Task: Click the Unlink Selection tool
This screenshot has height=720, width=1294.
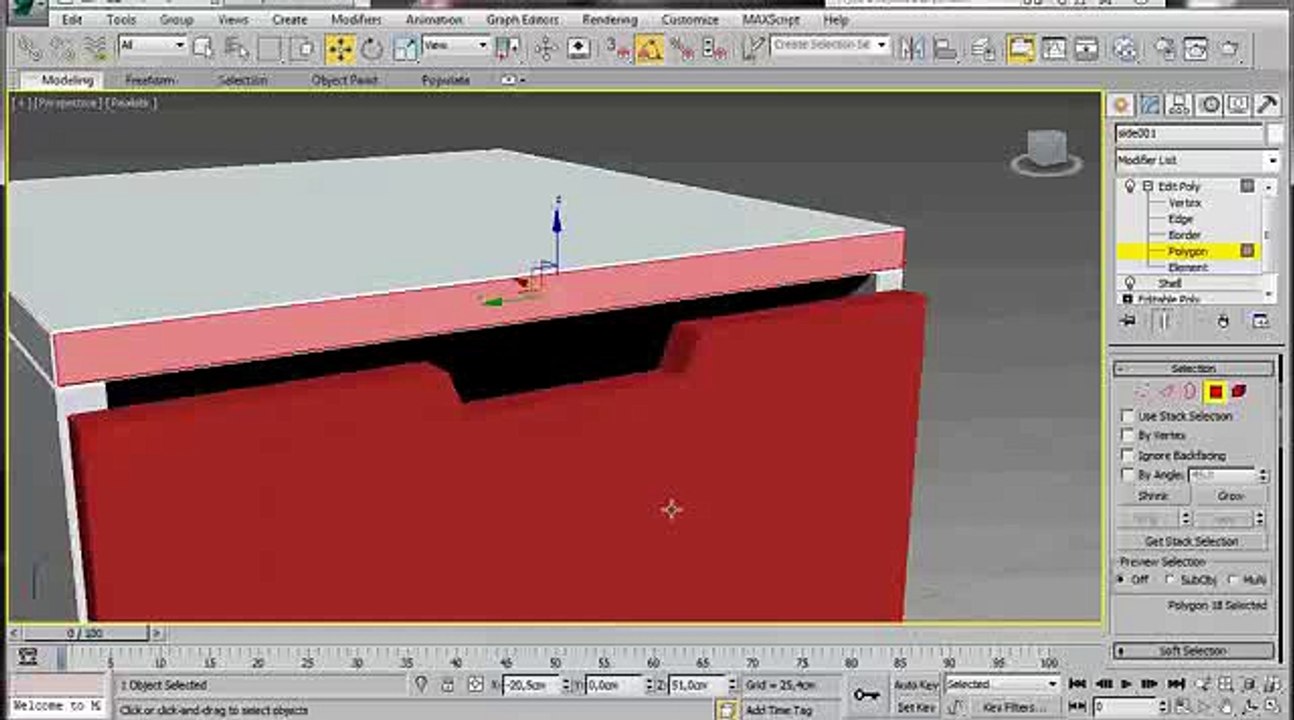Action: [62, 47]
